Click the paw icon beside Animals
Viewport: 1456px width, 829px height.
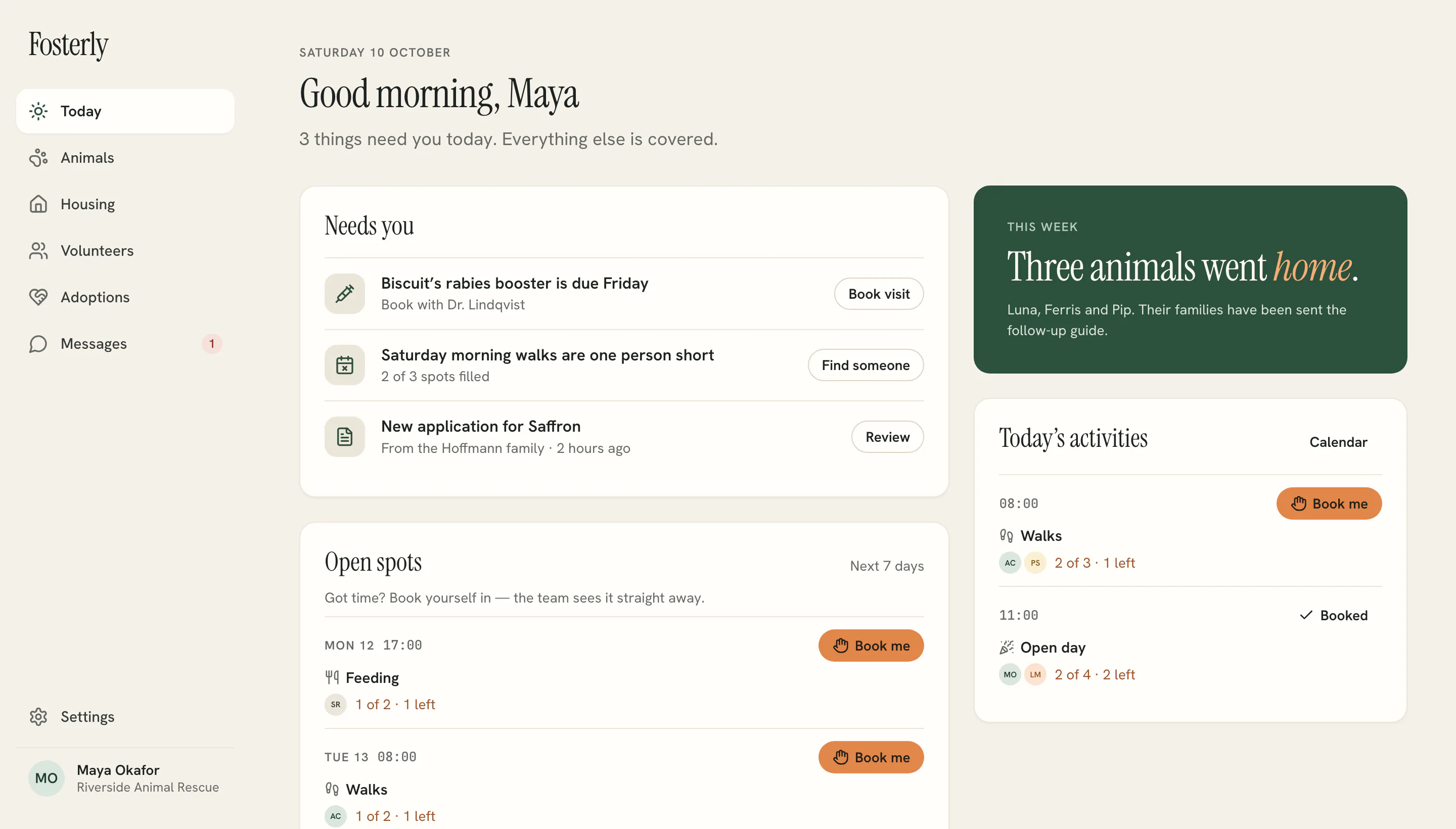click(x=38, y=158)
